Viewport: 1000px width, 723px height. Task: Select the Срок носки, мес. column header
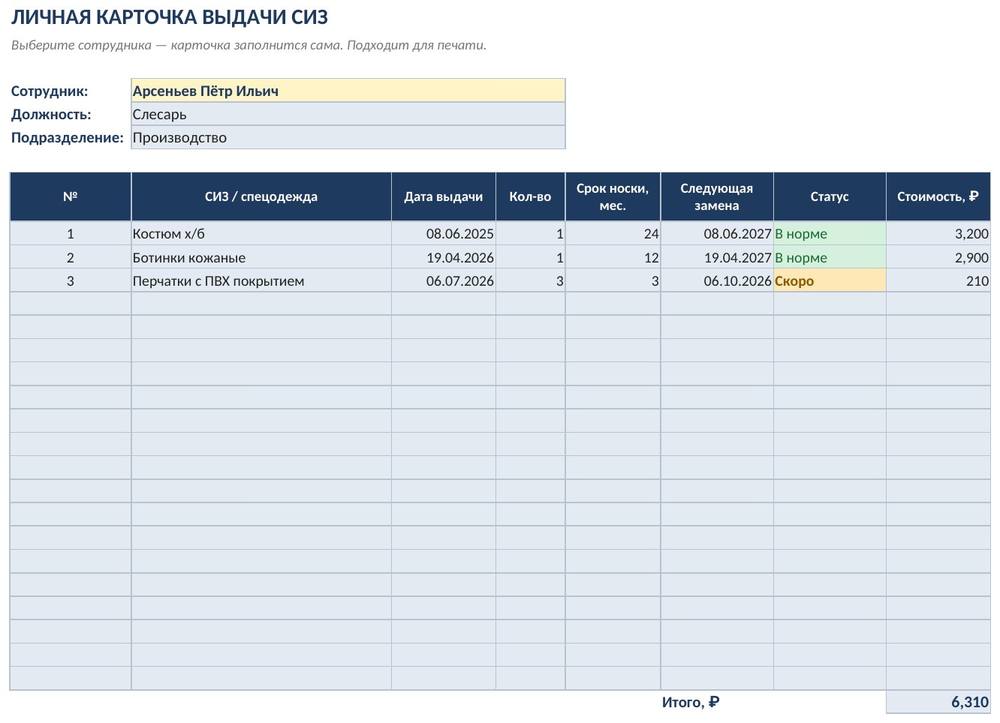point(613,196)
